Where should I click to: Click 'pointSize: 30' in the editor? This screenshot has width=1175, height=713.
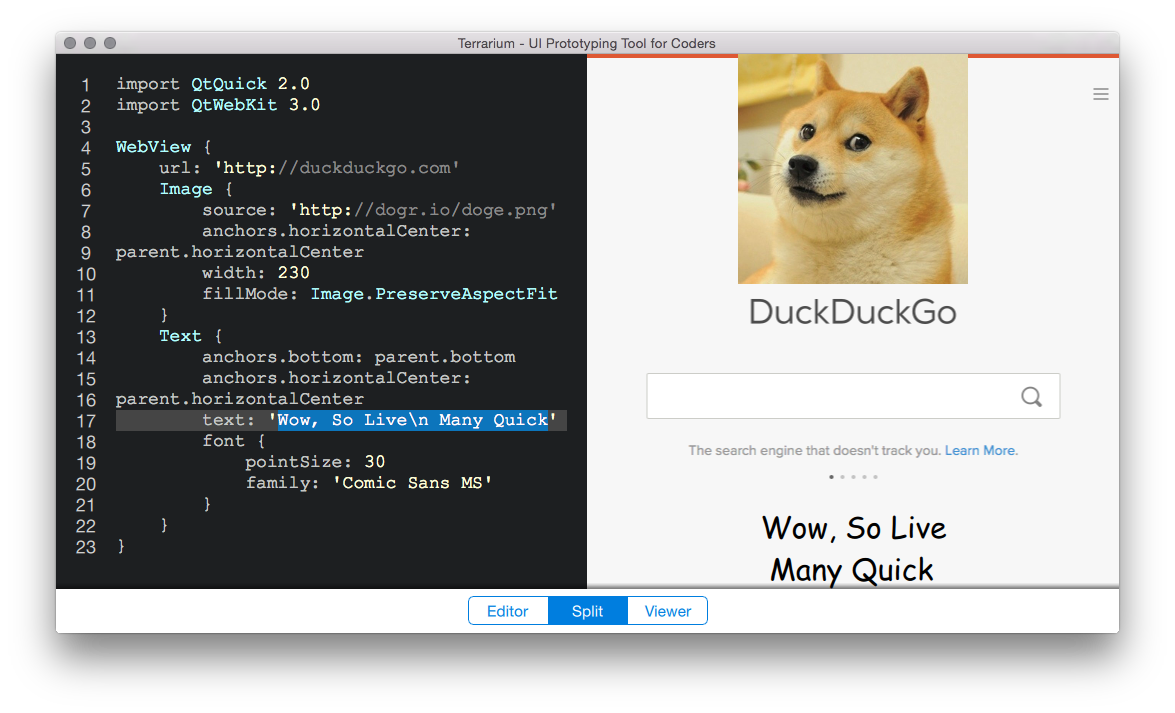tap(315, 462)
